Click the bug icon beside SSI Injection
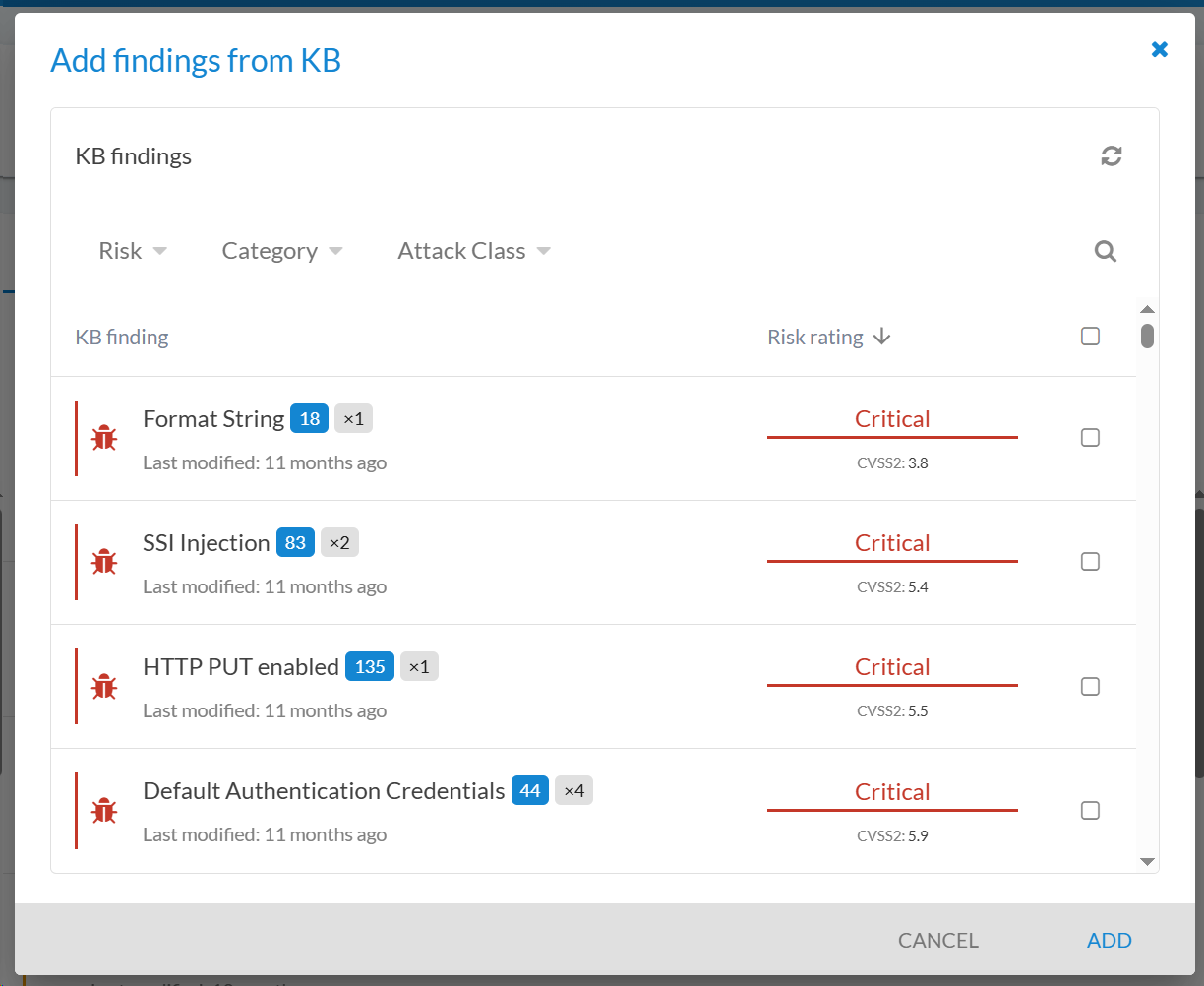Screen dimensions: 1204x986 click(x=104, y=562)
